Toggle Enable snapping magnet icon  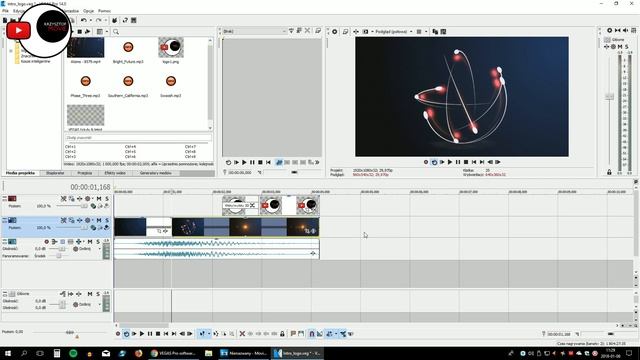click(312, 334)
